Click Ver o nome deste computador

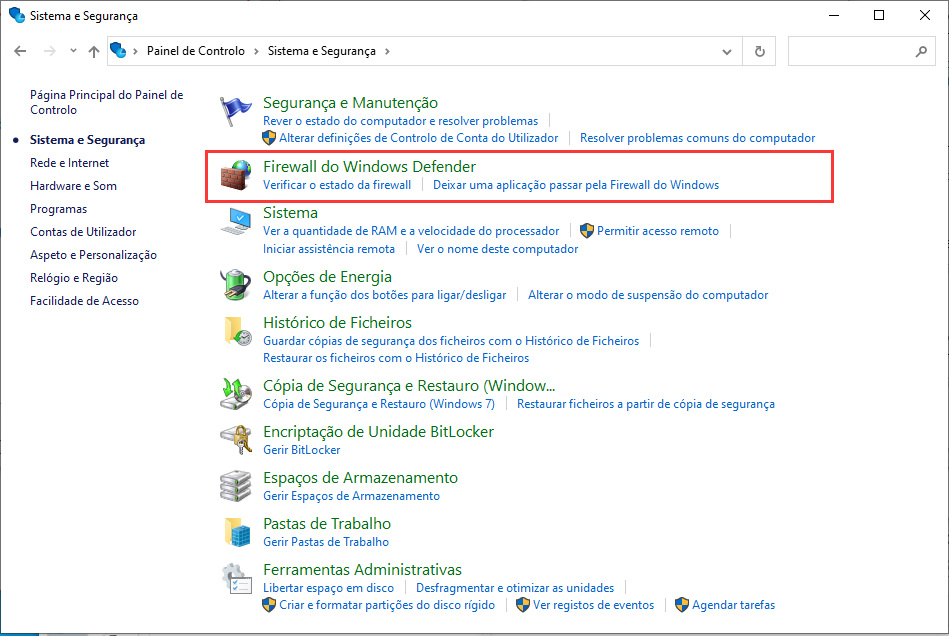[497, 249]
